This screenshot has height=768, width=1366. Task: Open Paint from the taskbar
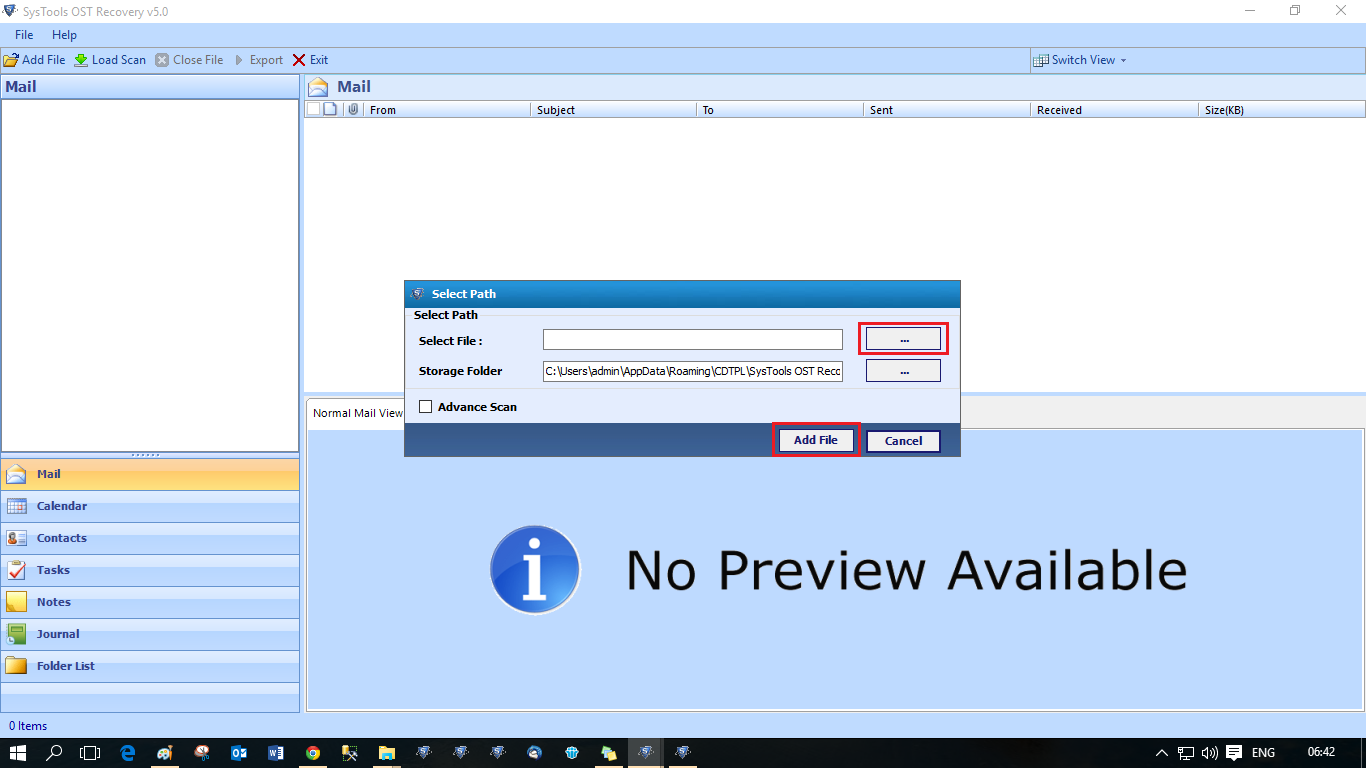[165, 752]
